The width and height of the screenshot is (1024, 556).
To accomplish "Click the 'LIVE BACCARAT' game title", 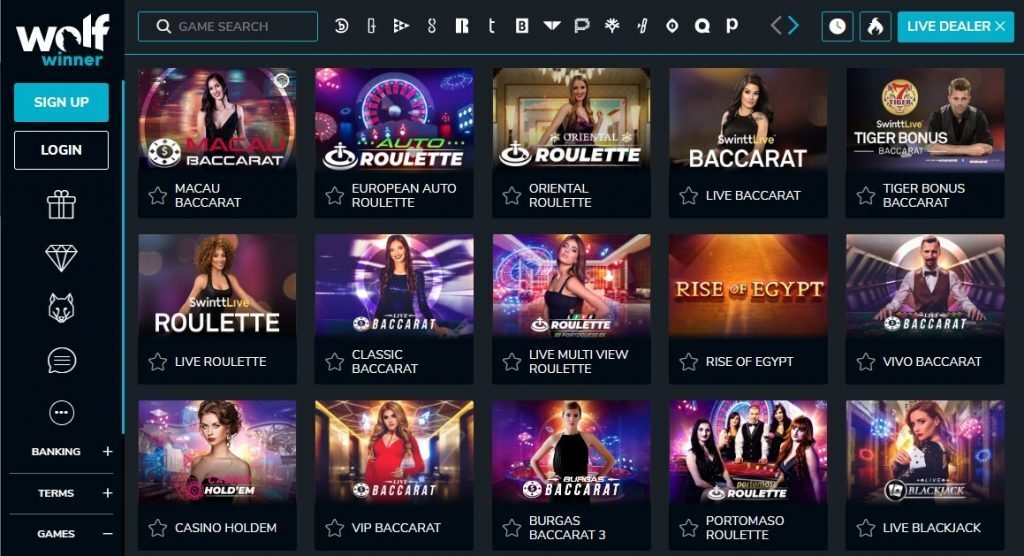I will click(x=753, y=195).
